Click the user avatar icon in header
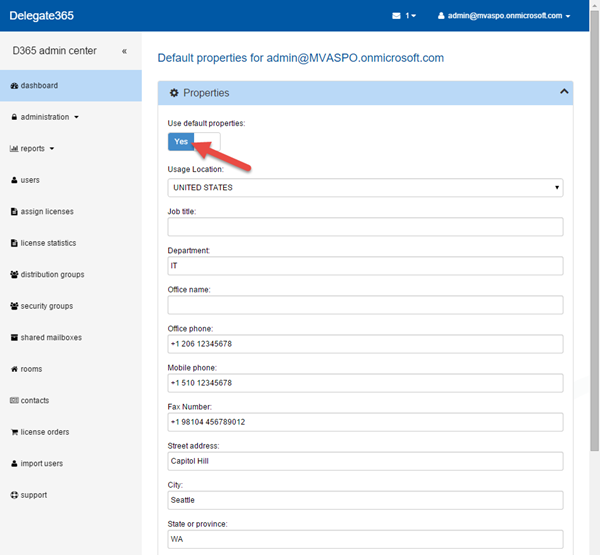600x555 pixels. point(441,16)
